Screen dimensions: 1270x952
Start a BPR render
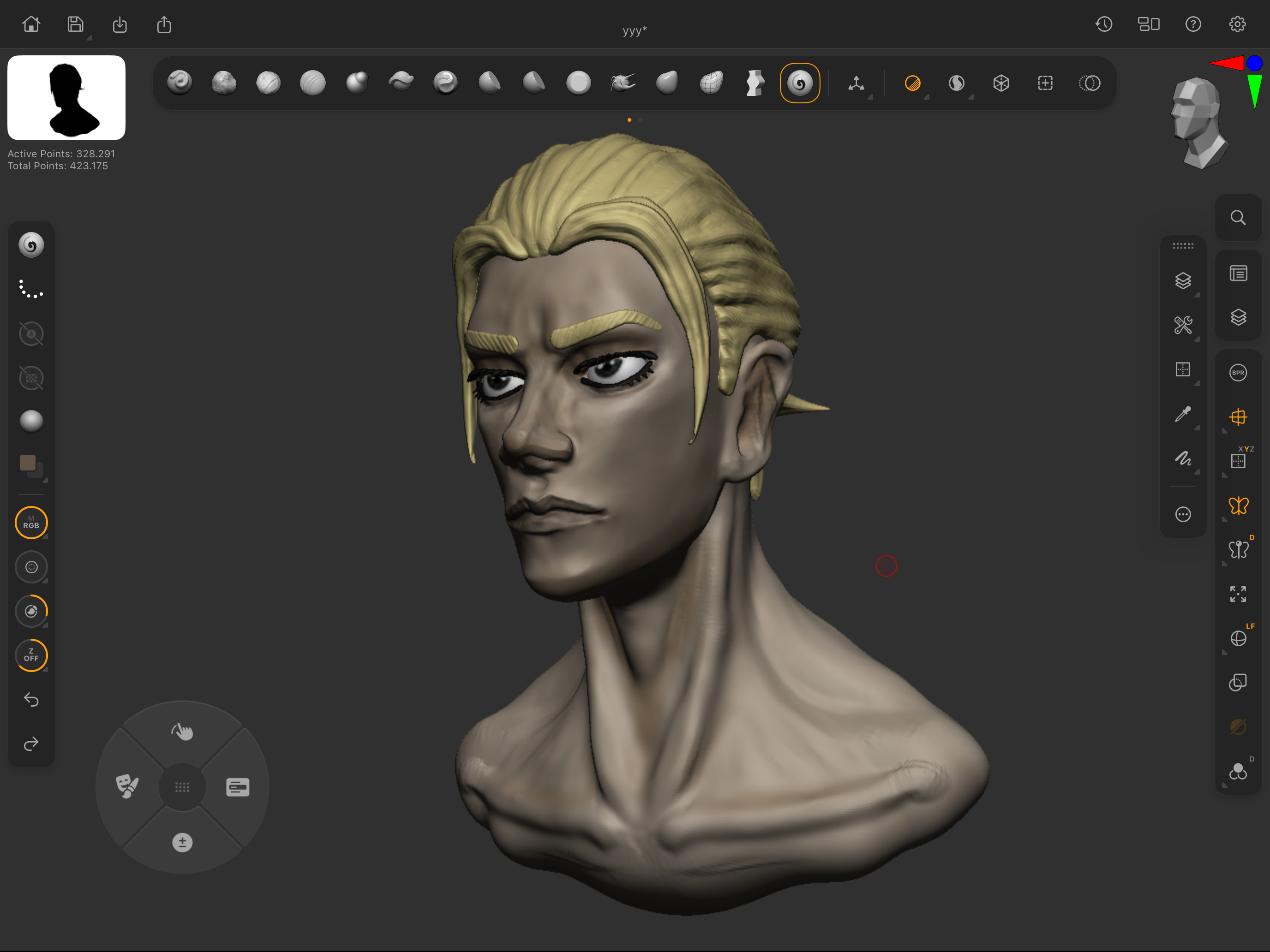pos(1238,372)
